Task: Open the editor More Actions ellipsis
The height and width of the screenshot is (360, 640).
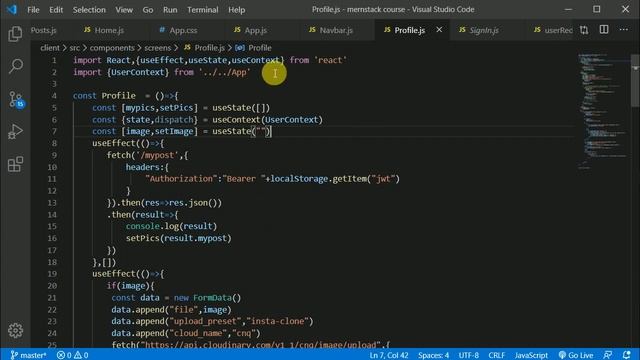Action: [623, 30]
